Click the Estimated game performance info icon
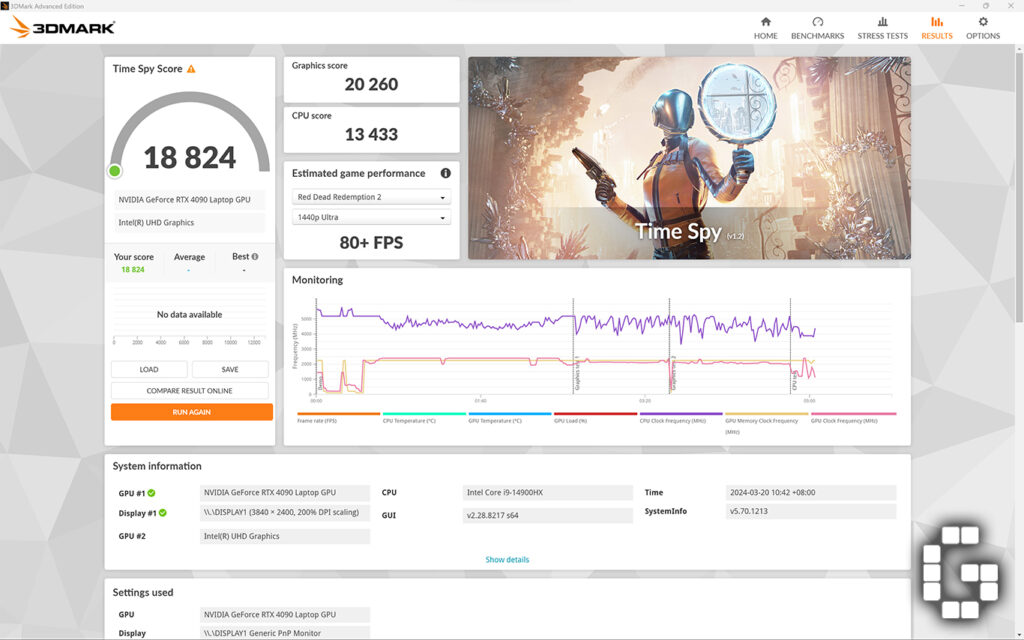The image size is (1024, 640). tap(445, 173)
